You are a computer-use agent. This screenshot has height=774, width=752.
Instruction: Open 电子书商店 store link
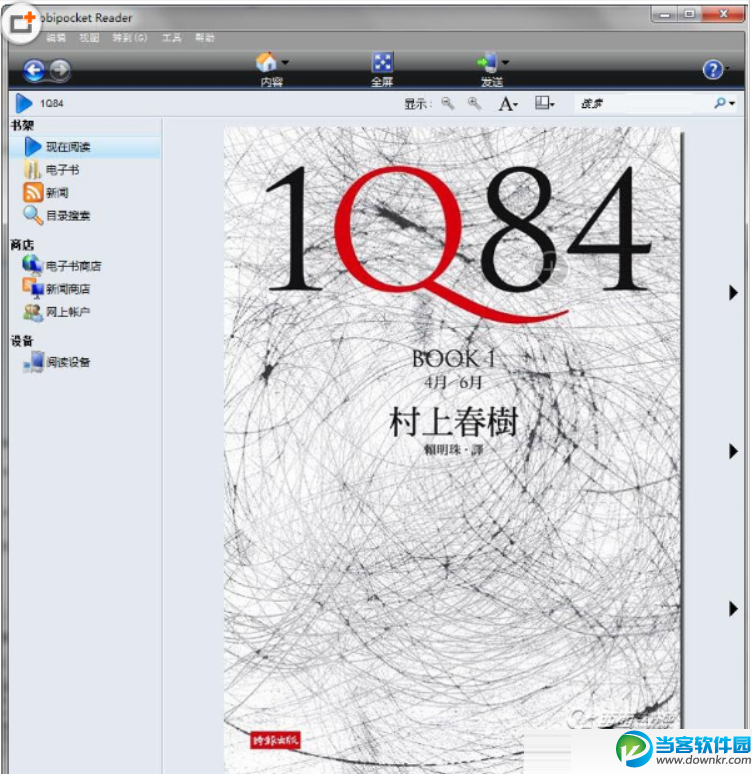62,266
